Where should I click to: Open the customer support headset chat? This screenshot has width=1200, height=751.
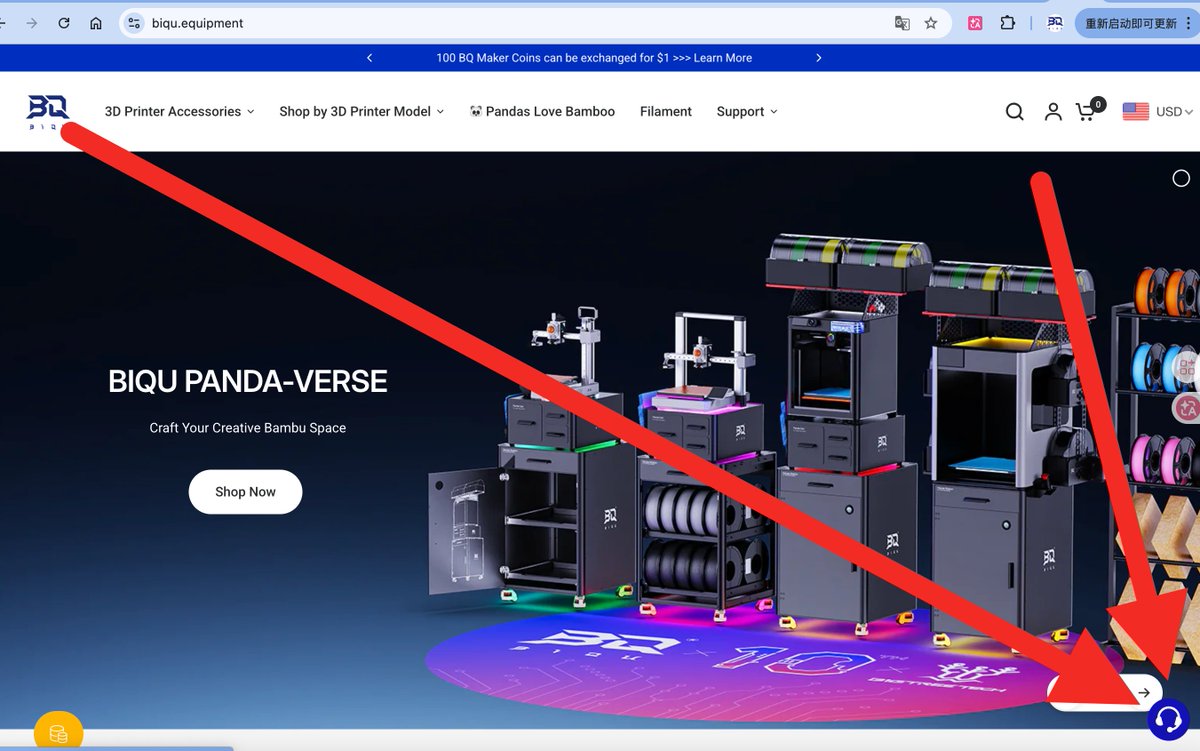pos(1168,719)
